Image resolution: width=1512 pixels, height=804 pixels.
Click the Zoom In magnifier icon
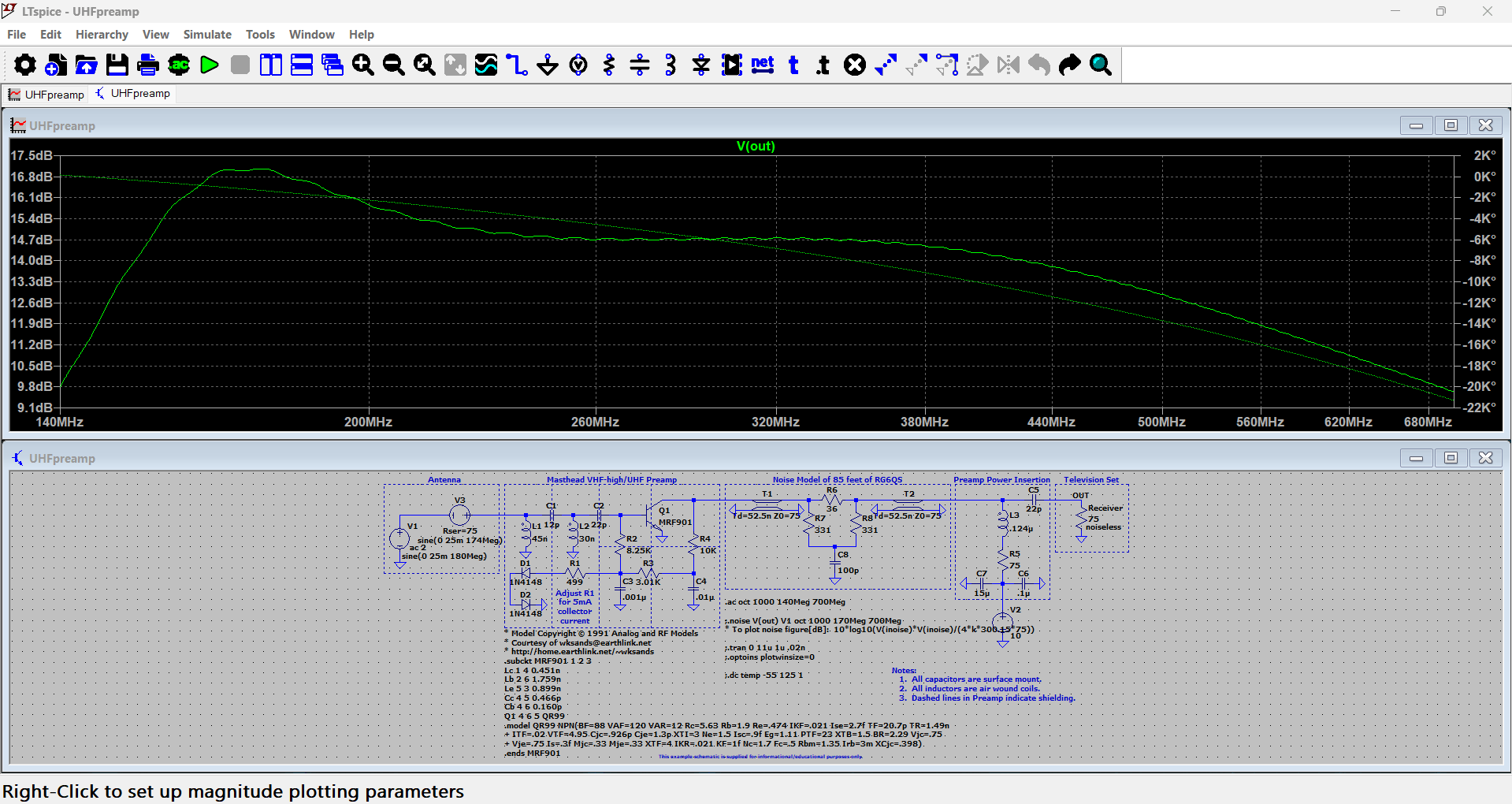pos(363,65)
